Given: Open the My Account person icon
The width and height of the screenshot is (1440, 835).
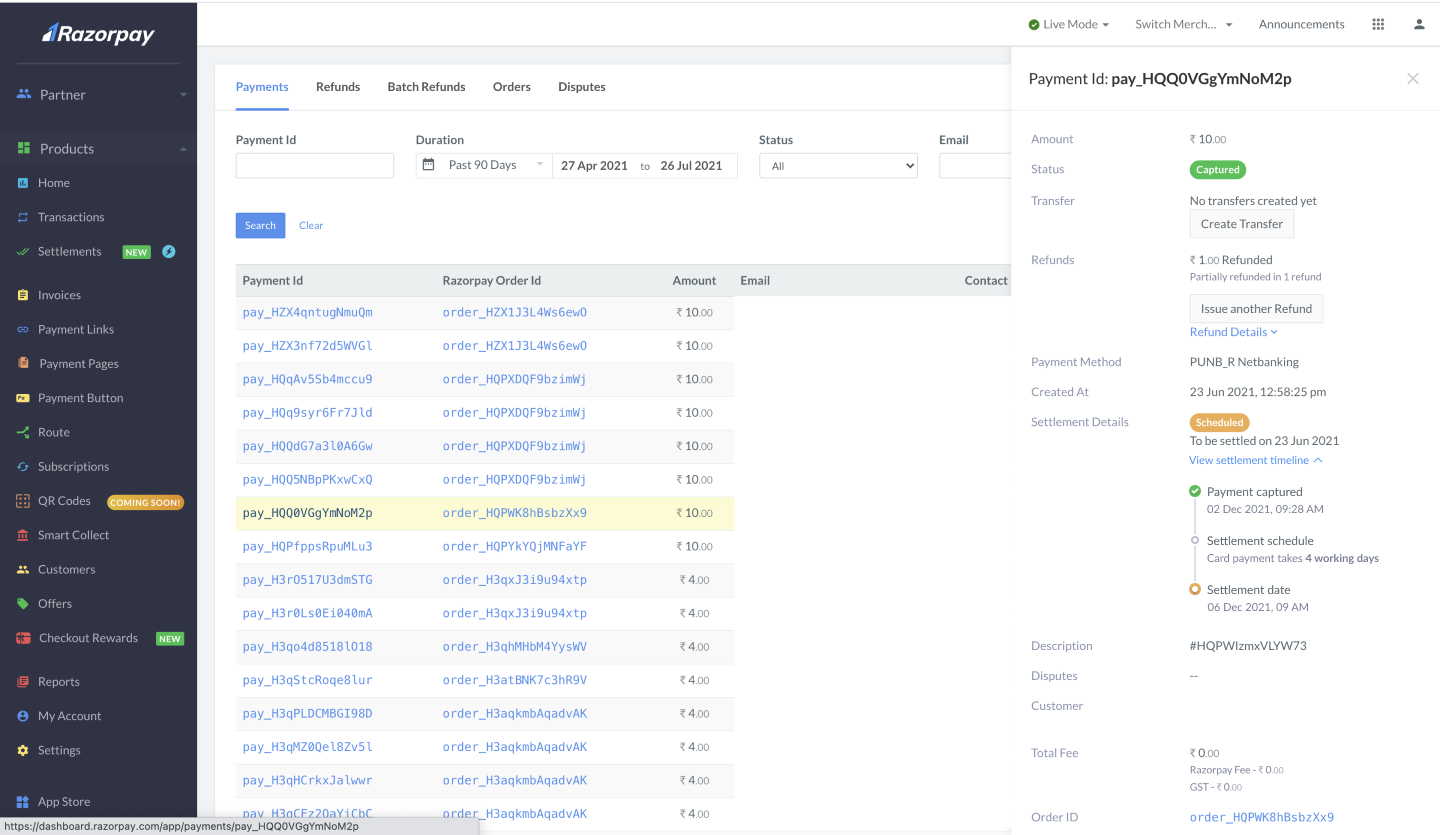Looking at the screenshot, I should click(x=23, y=716).
